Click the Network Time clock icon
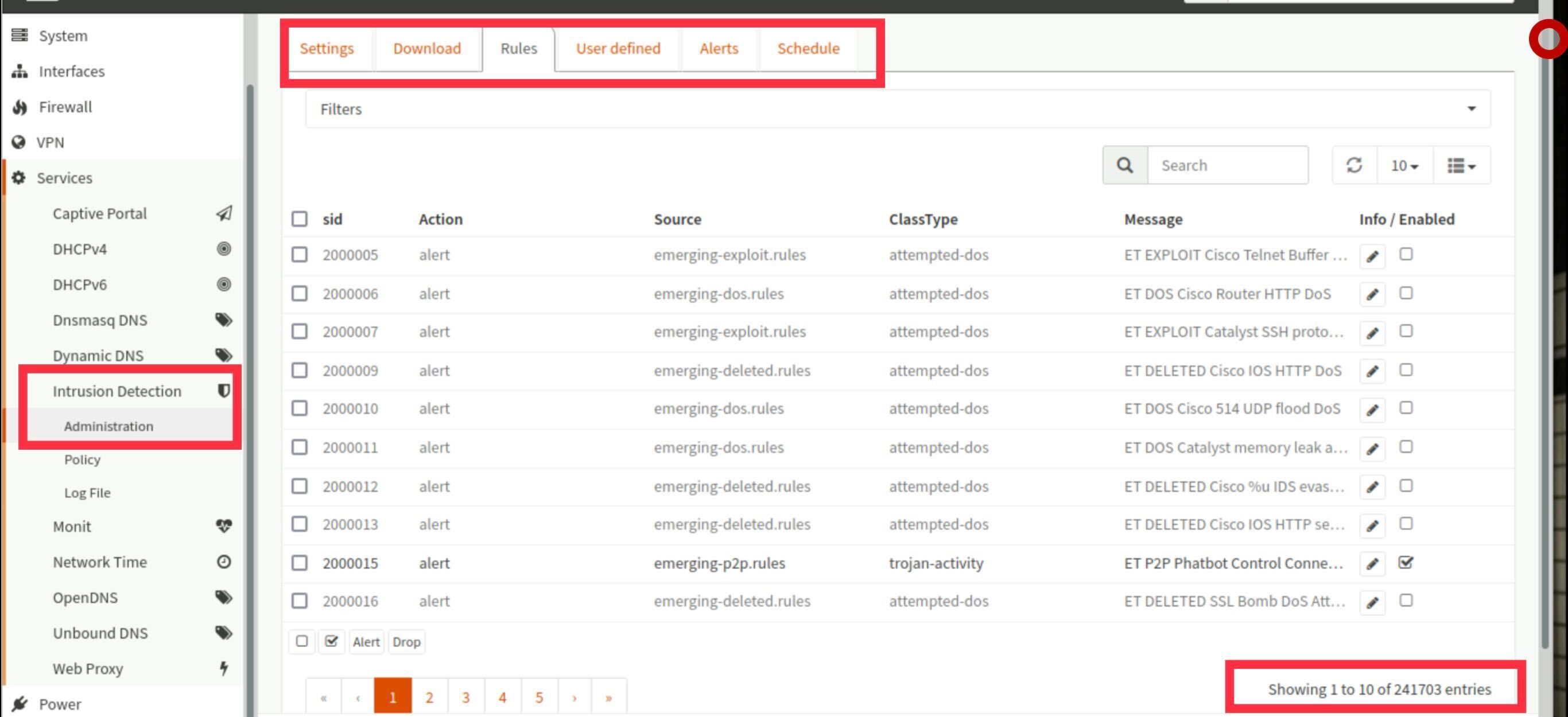 [x=223, y=562]
